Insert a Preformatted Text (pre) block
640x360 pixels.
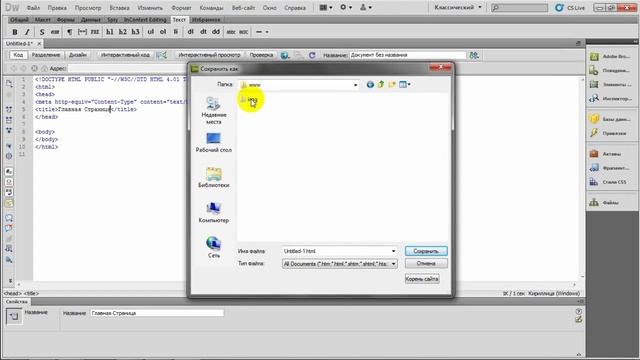pyautogui.click(x=95, y=32)
